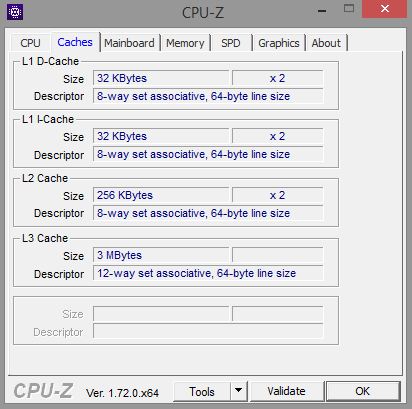Go to the SPD tab
The width and height of the screenshot is (412, 409).
point(231,43)
